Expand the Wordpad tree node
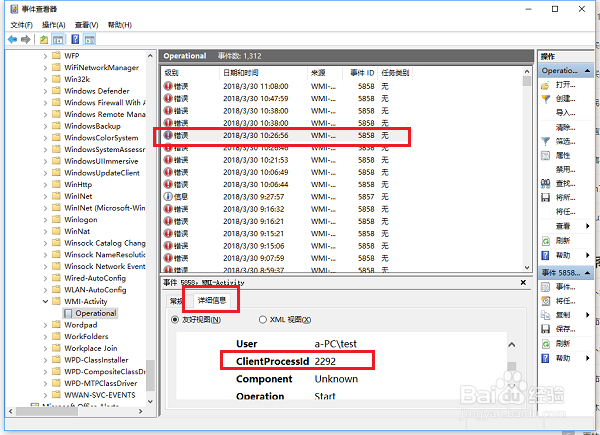Viewport: 600px width, 435px height. [46, 325]
